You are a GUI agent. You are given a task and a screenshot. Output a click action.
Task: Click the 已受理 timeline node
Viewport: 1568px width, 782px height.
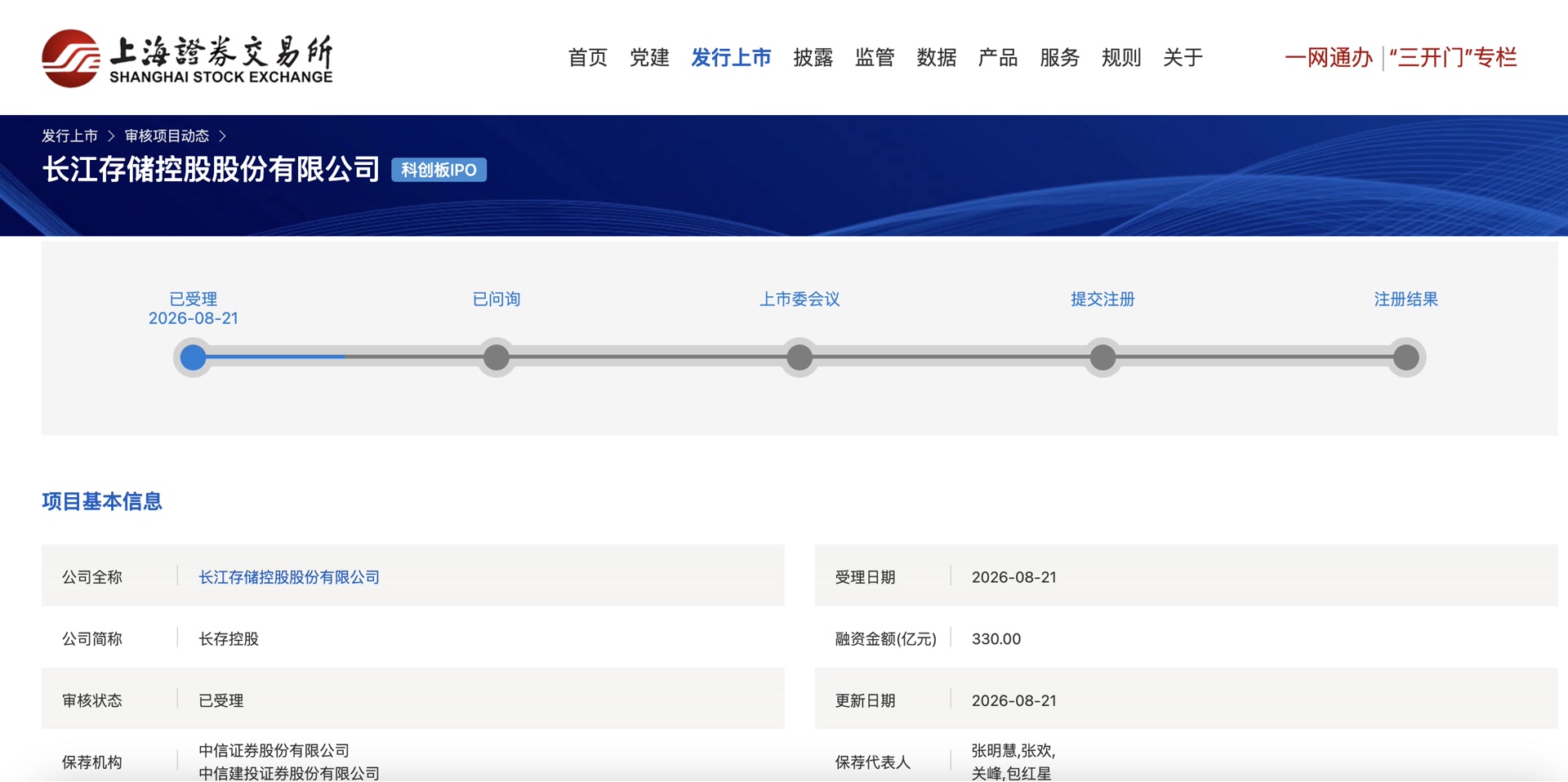(193, 358)
